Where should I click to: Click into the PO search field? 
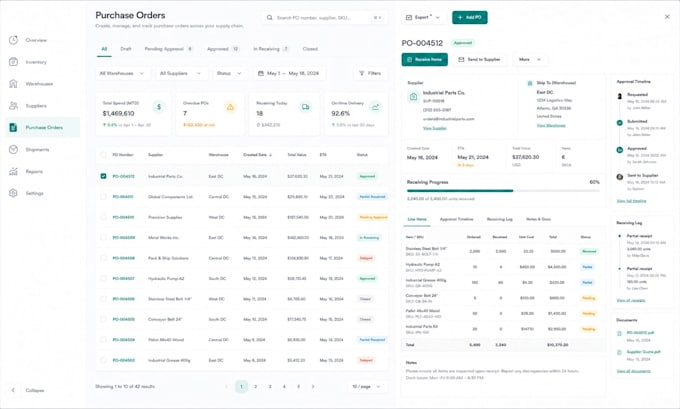(x=324, y=18)
